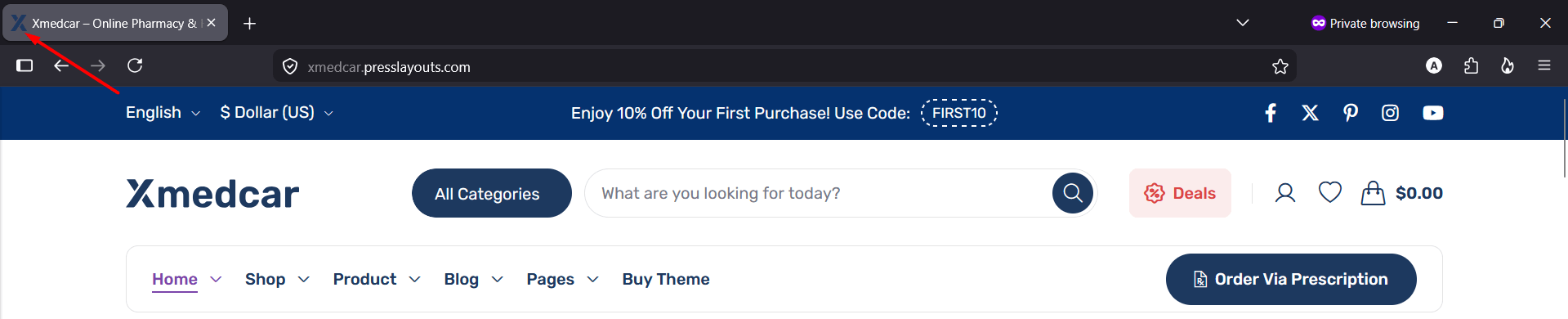
Task: Open the Pinterest social icon
Action: (1351, 113)
